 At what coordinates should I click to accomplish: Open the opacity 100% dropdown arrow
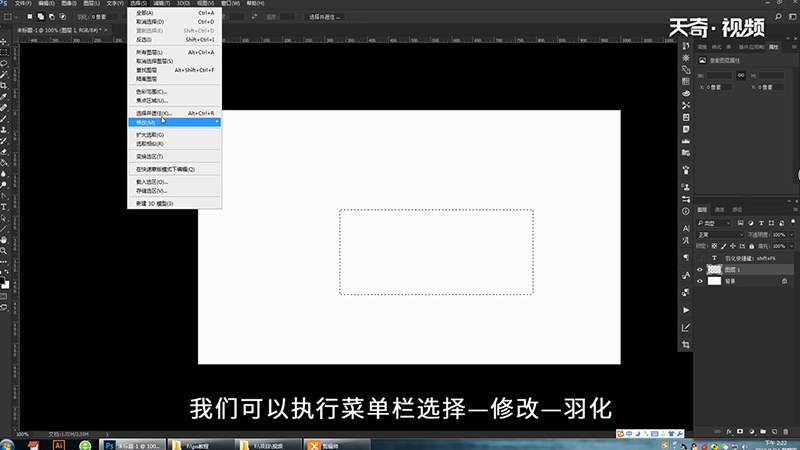click(x=791, y=235)
